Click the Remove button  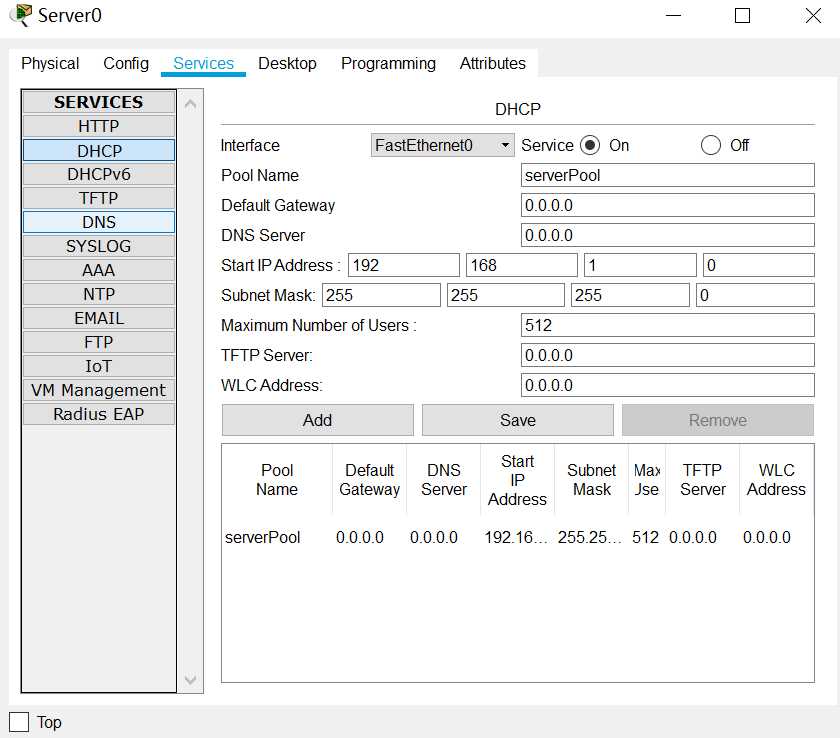point(718,420)
